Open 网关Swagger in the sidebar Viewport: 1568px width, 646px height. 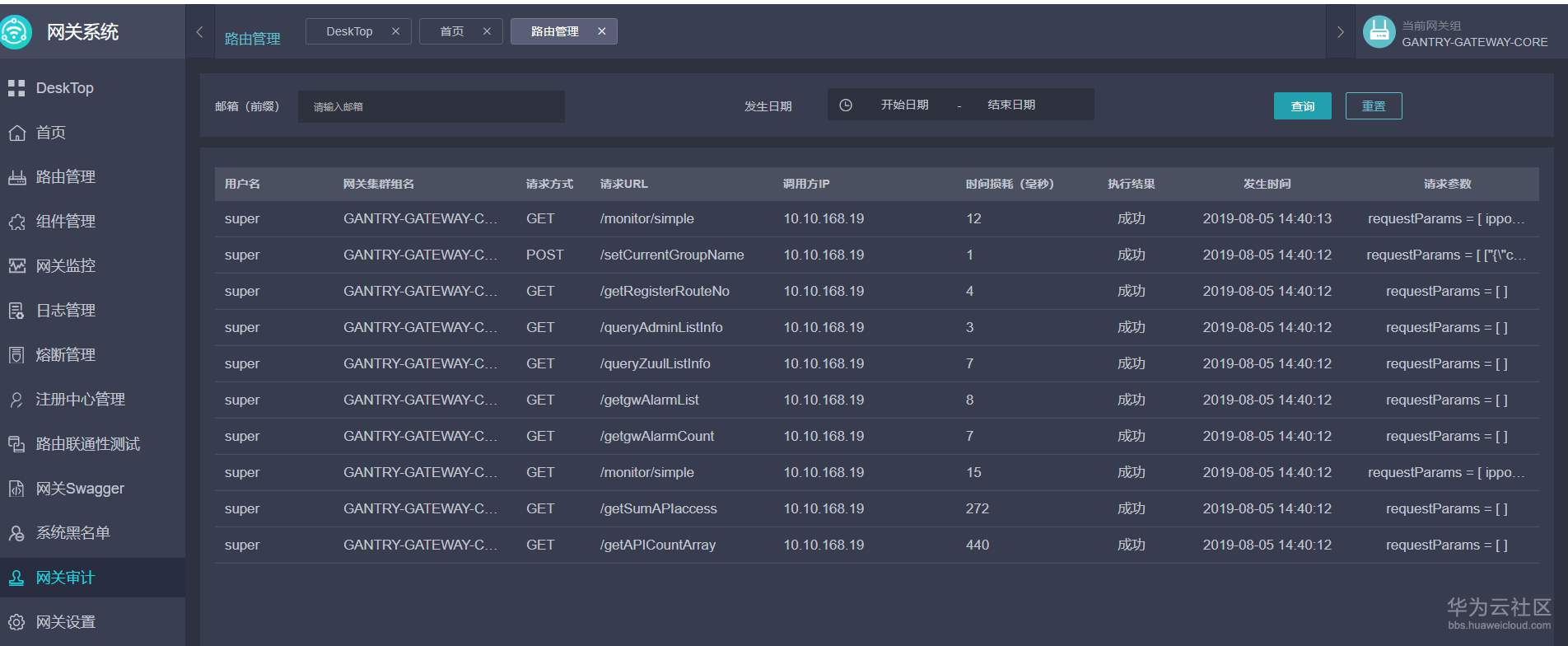92,489
